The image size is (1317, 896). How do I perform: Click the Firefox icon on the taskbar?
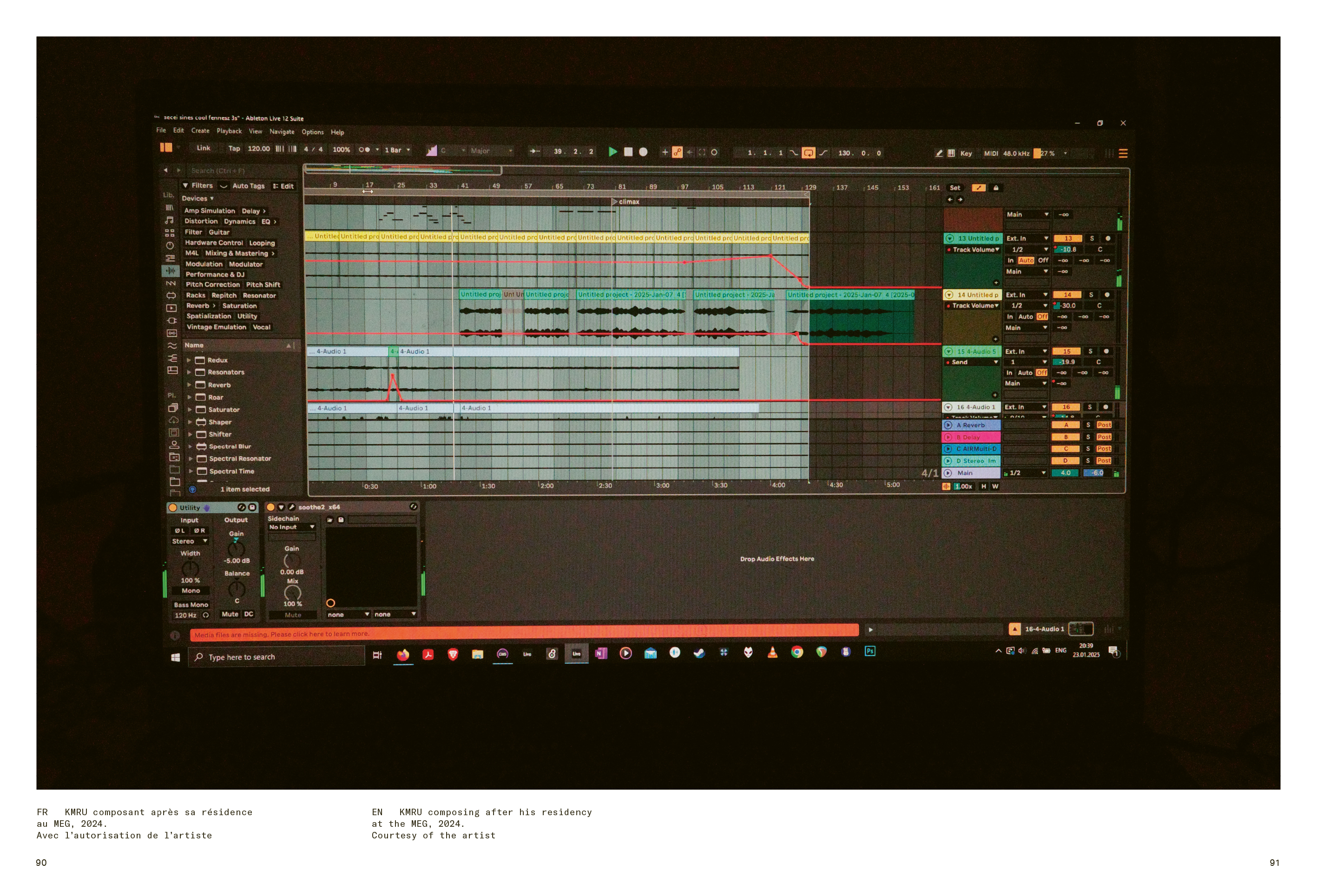[403, 655]
